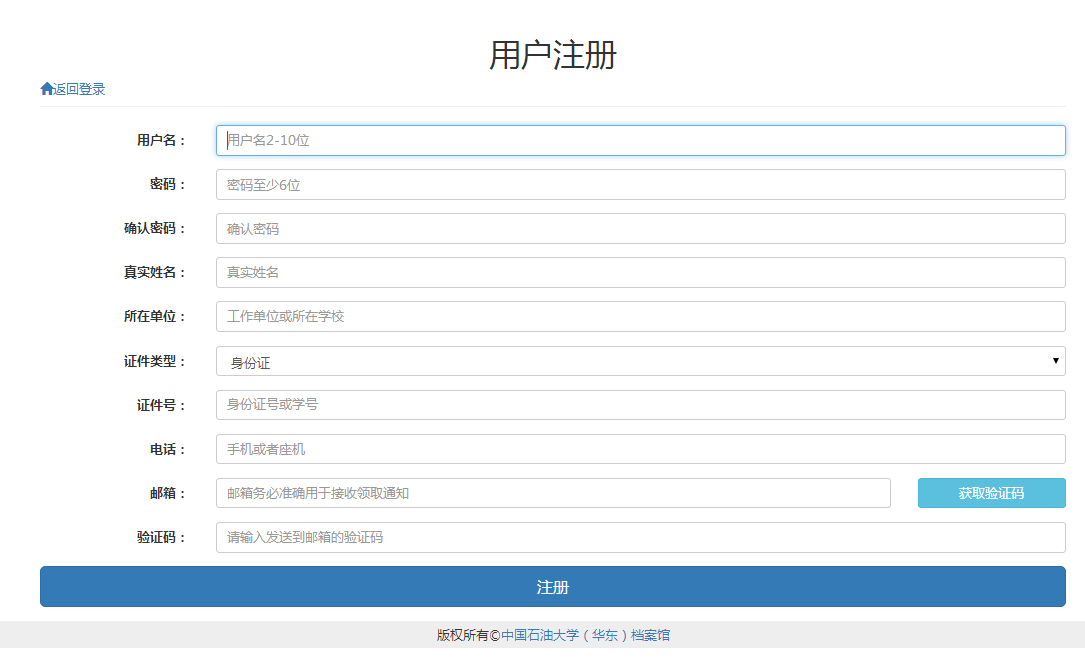Viewport: 1085px width, 661px height.
Task: Focus the 工作单位或所在学校 field
Action: pos(640,317)
